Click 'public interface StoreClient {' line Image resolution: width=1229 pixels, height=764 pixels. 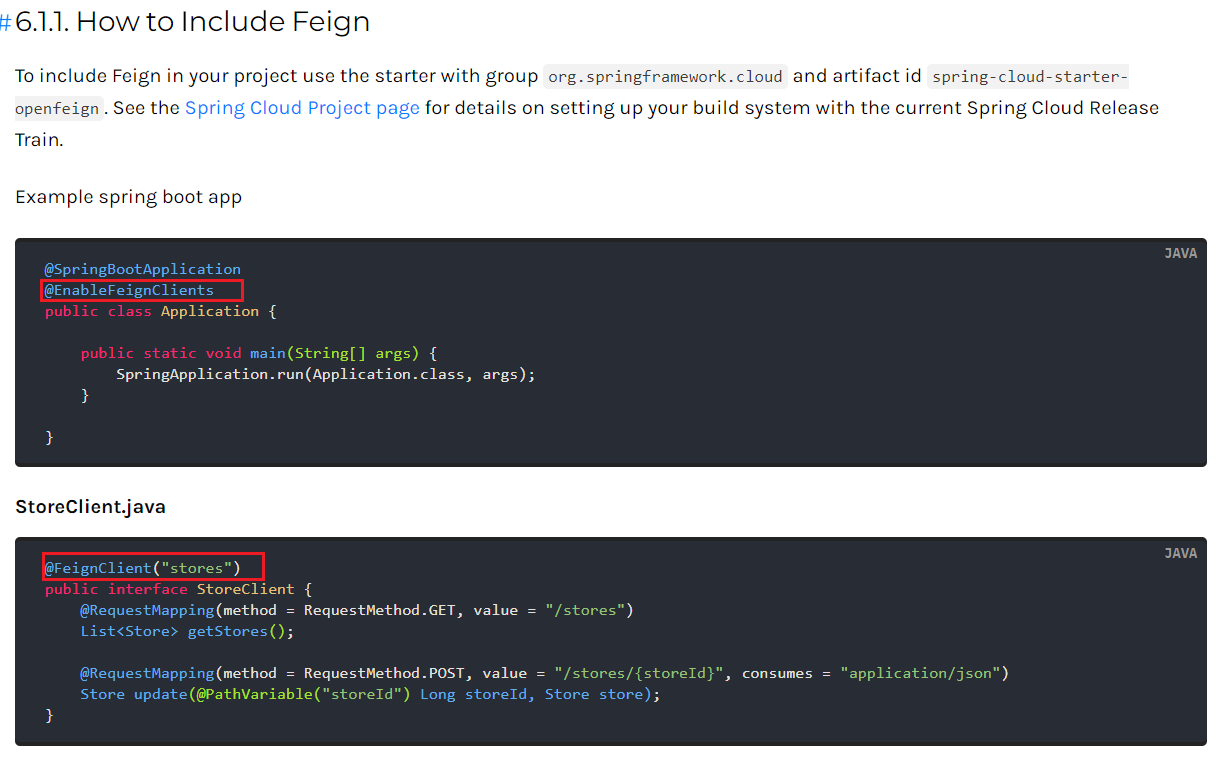pos(178,589)
